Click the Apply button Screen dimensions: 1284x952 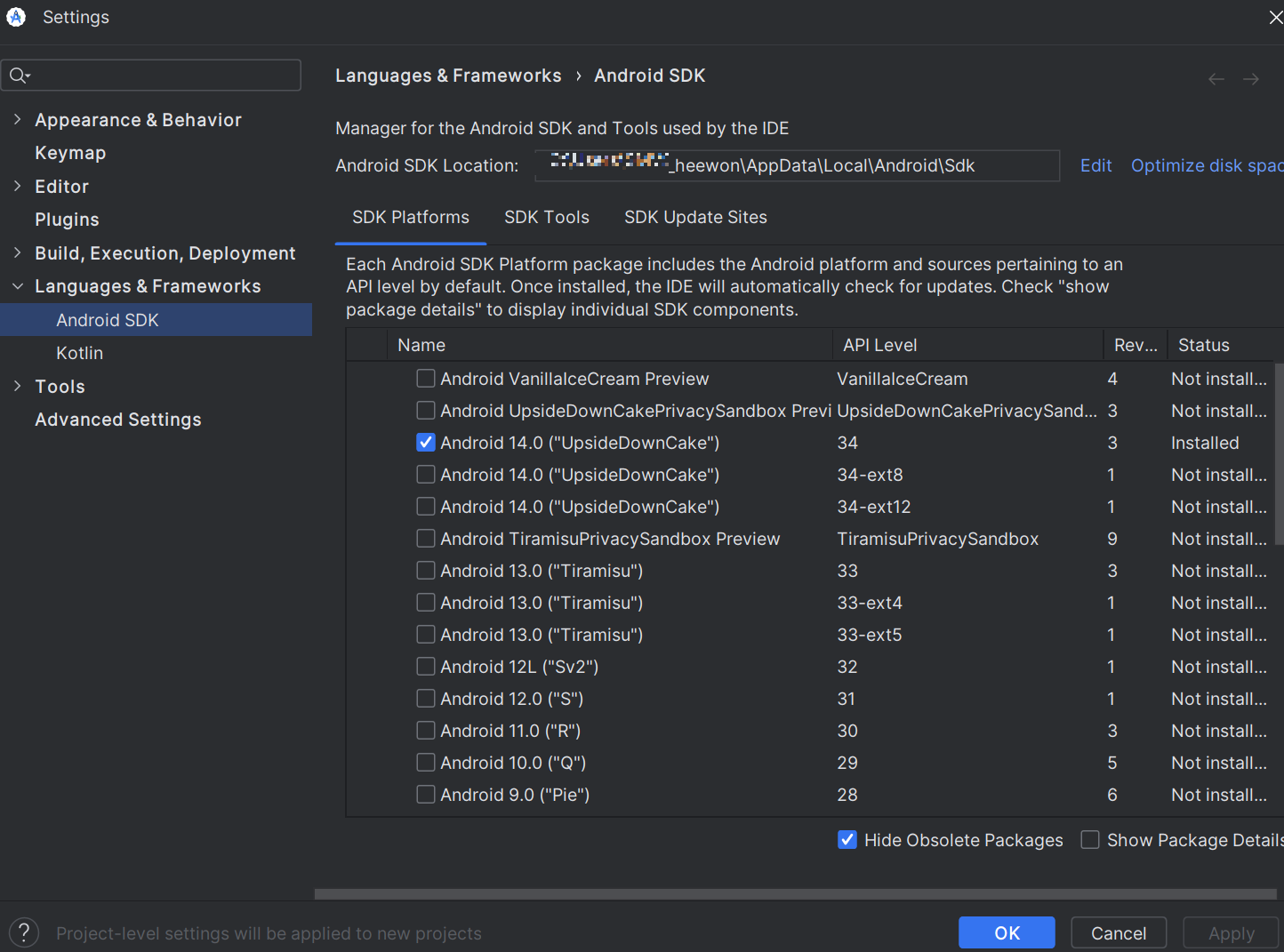1231,933
